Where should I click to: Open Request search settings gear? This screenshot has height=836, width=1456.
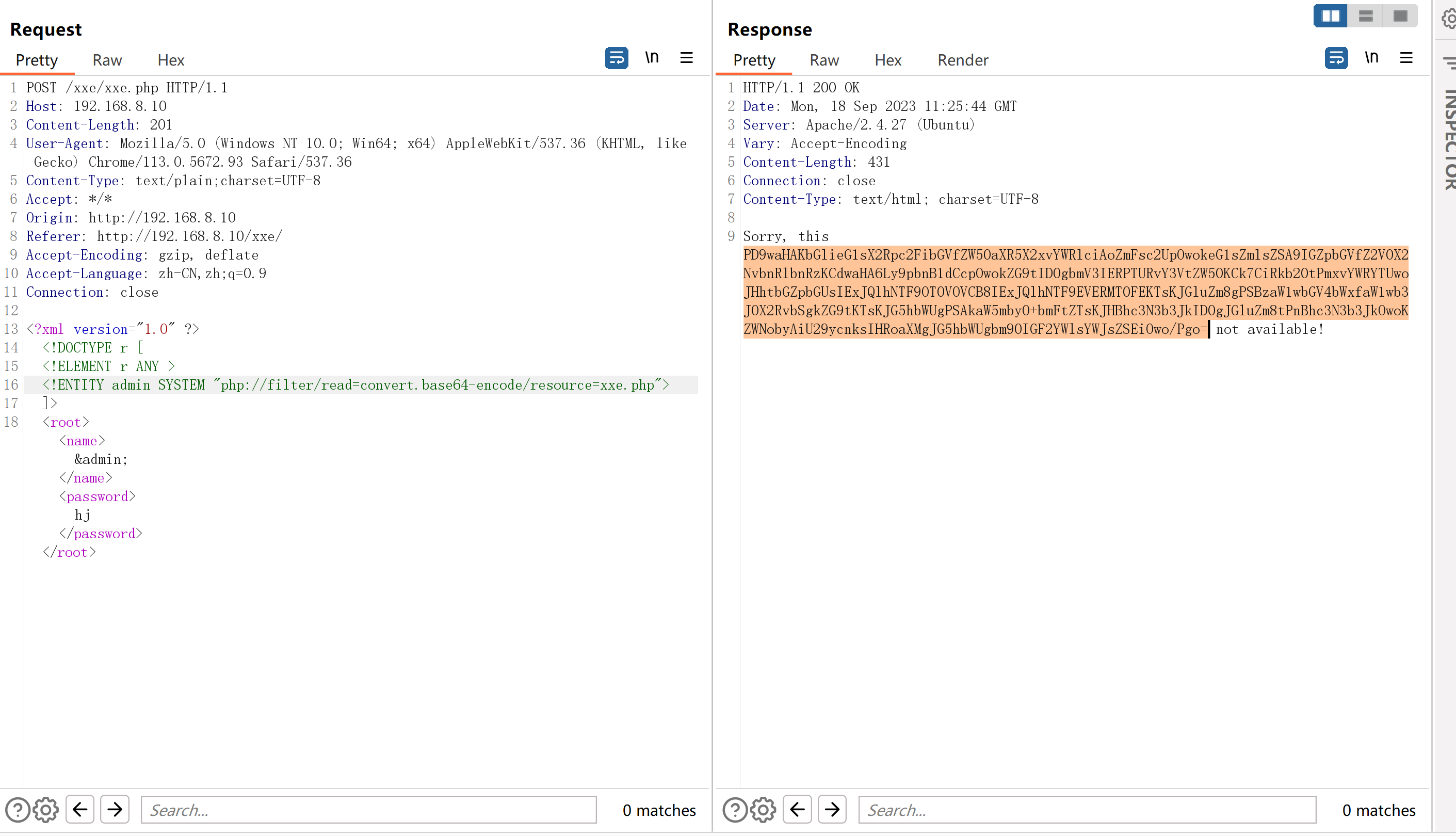46,810
